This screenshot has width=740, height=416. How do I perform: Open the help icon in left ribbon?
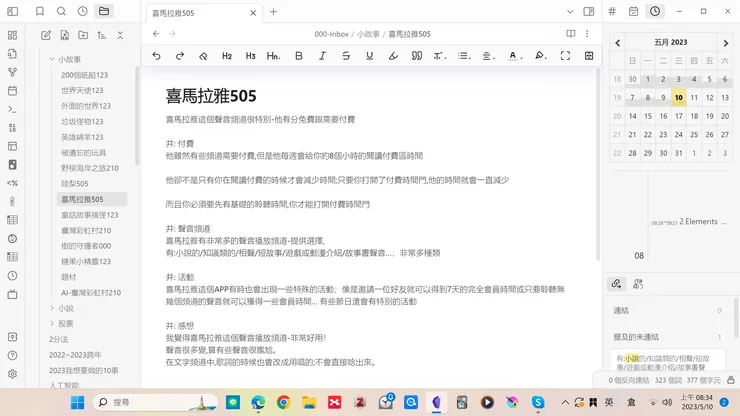(x=13, y=355)
